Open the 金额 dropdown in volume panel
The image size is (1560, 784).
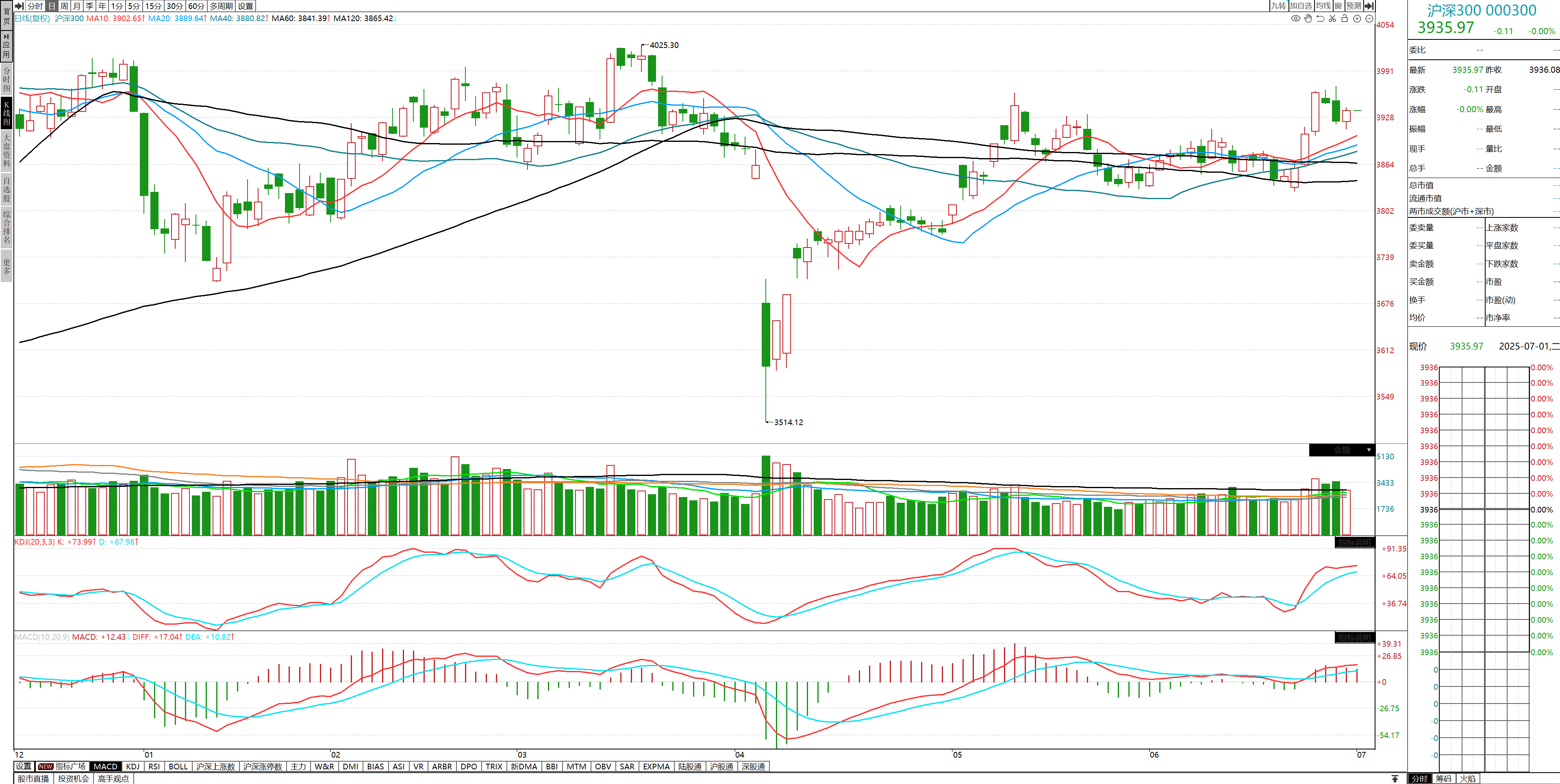pyautogui.click(x=1342, y=450)
